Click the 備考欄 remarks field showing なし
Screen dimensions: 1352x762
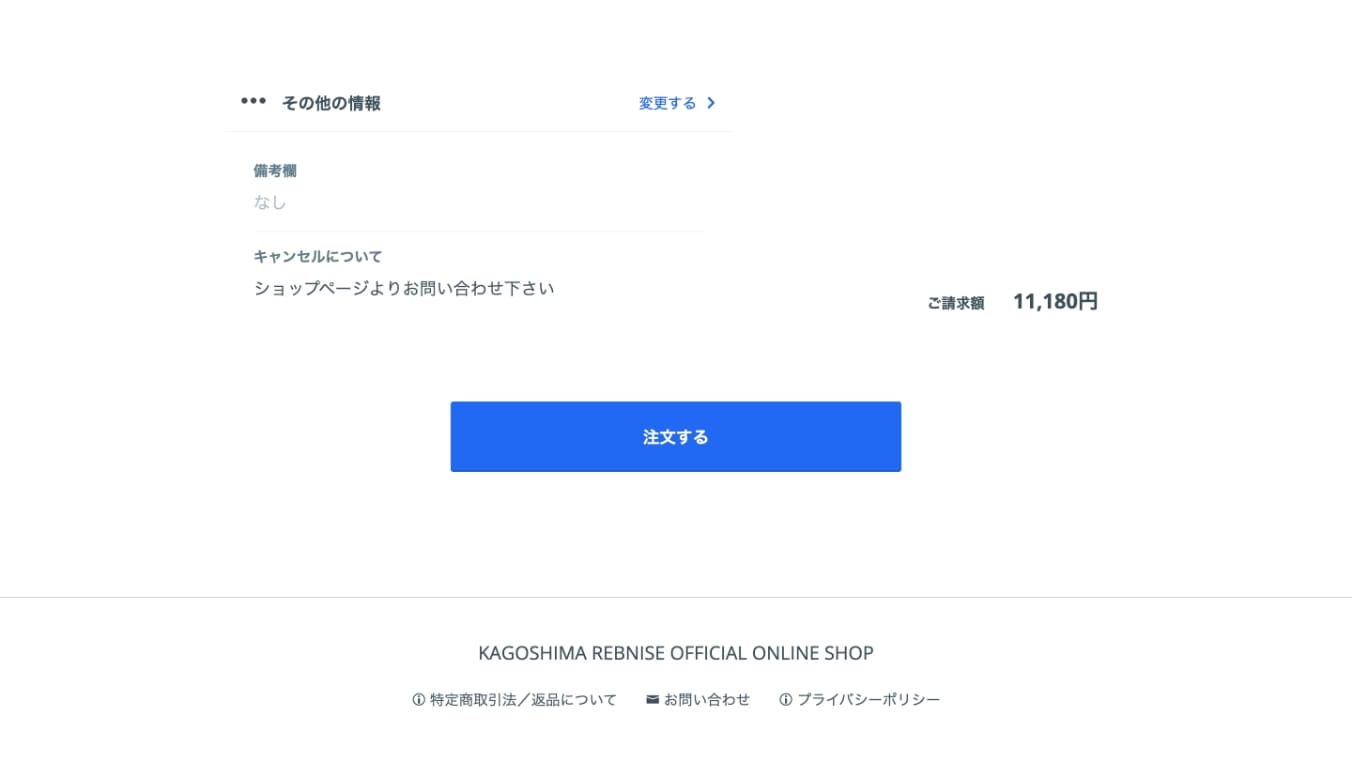pos(270,201)
